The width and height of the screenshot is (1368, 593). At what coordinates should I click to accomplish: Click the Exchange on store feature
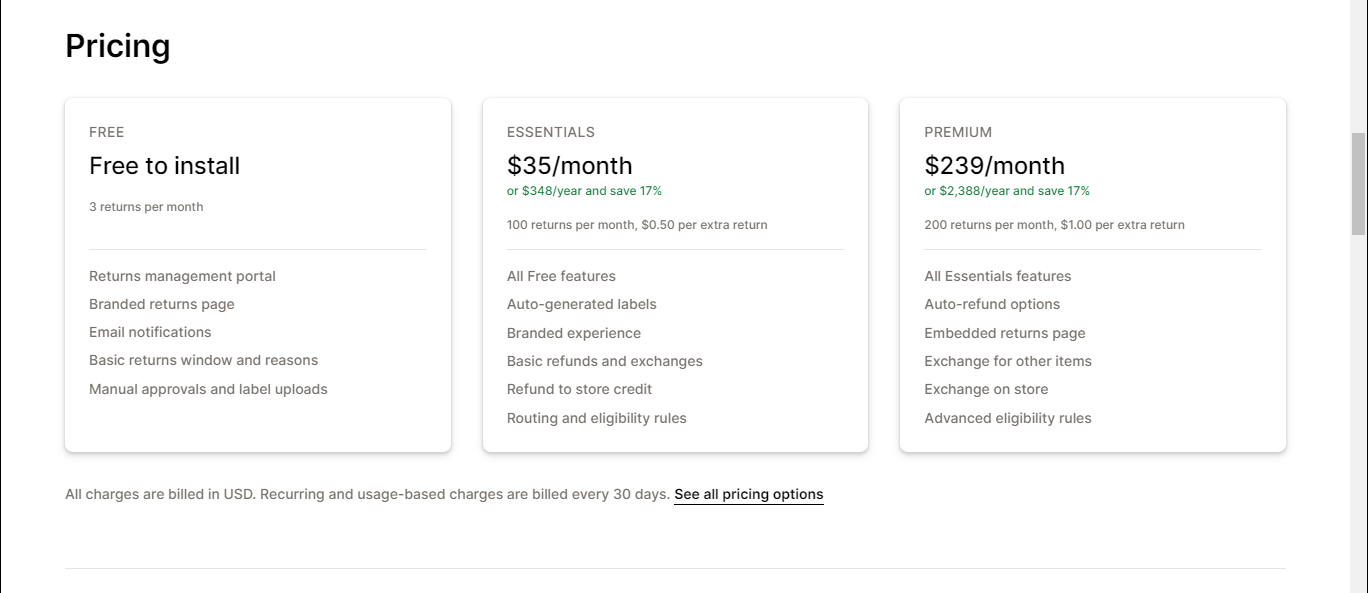click(x=987, y=389)
